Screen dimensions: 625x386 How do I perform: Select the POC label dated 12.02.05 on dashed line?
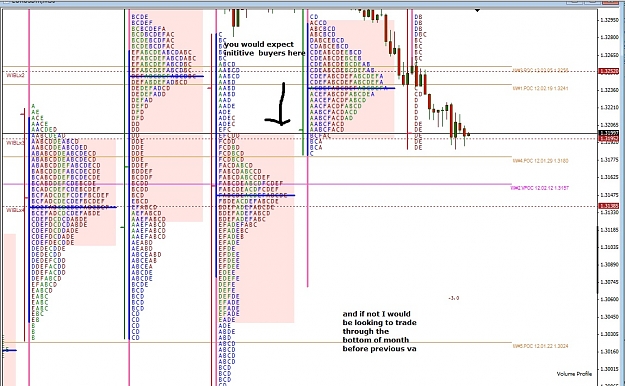pyautogui.click(x=540, y=70)
